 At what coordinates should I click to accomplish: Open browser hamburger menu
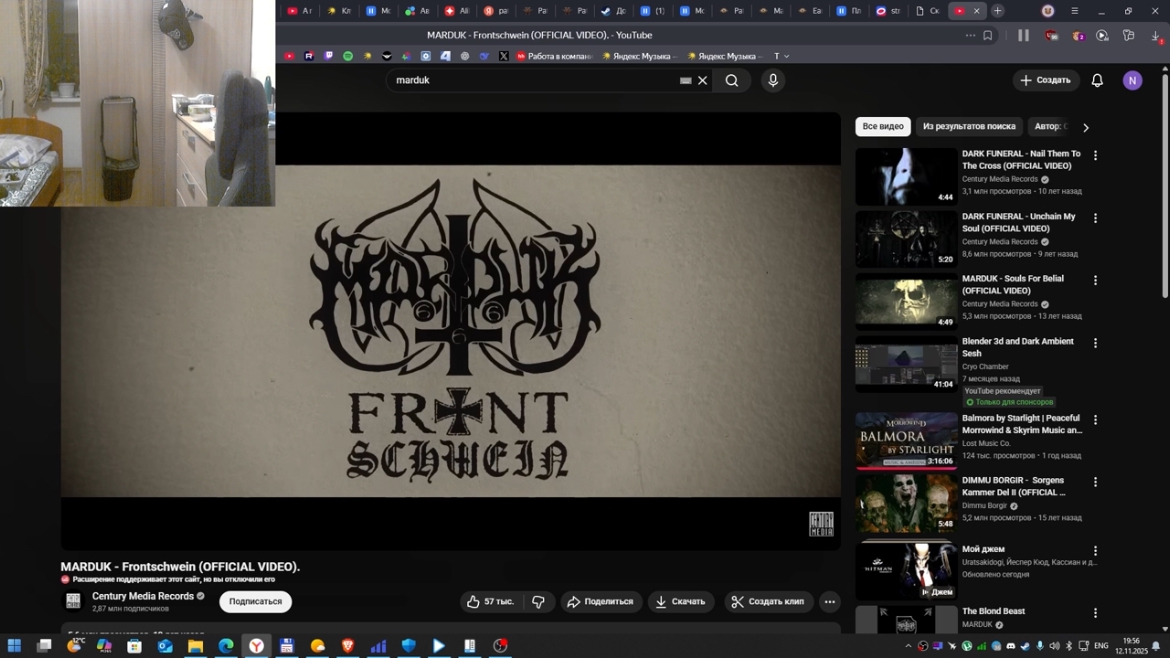pyautogui.click(x=1074, y=11)
